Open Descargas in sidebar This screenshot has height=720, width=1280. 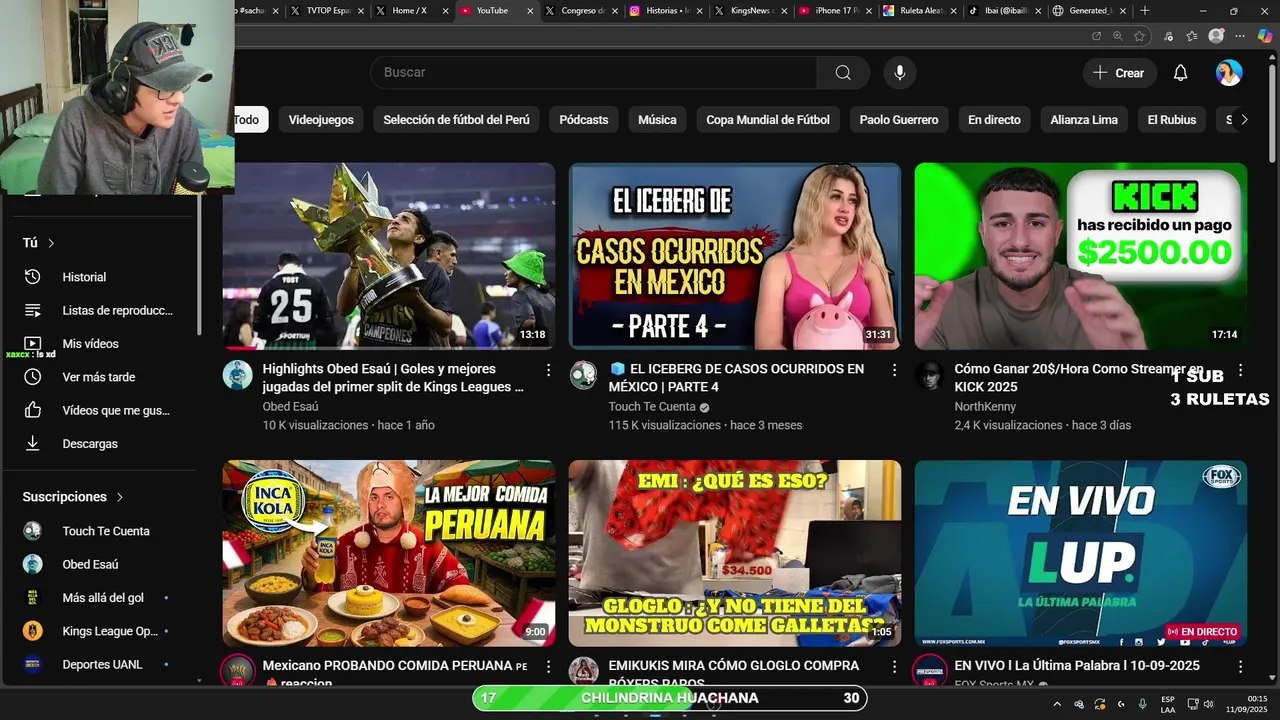point(100,443)
